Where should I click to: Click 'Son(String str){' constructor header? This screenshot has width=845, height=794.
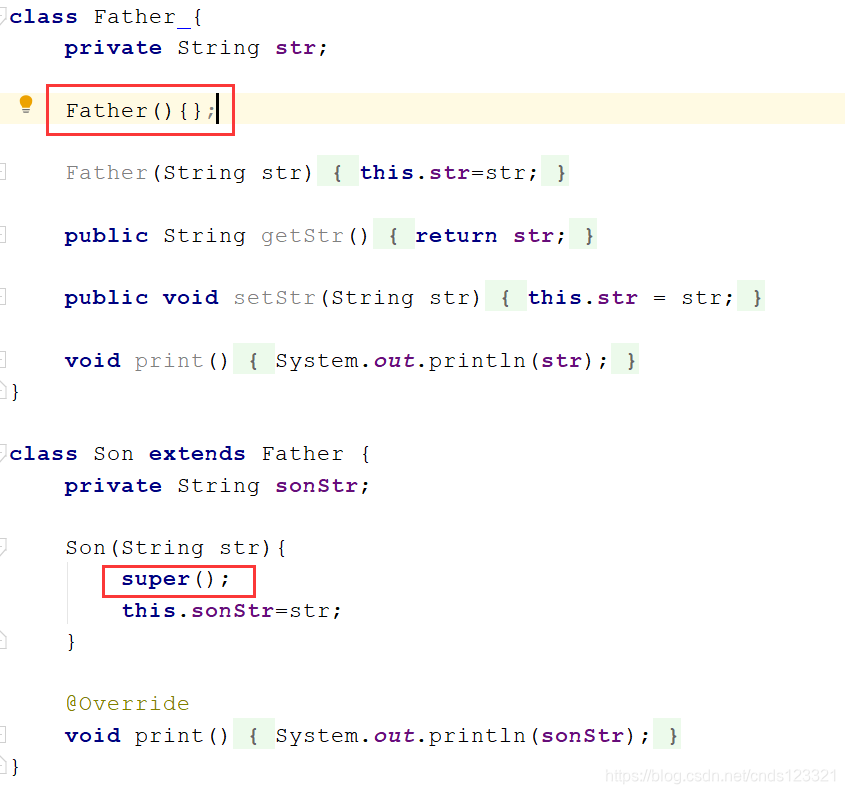pyautogui.click(x=176, y=548)
